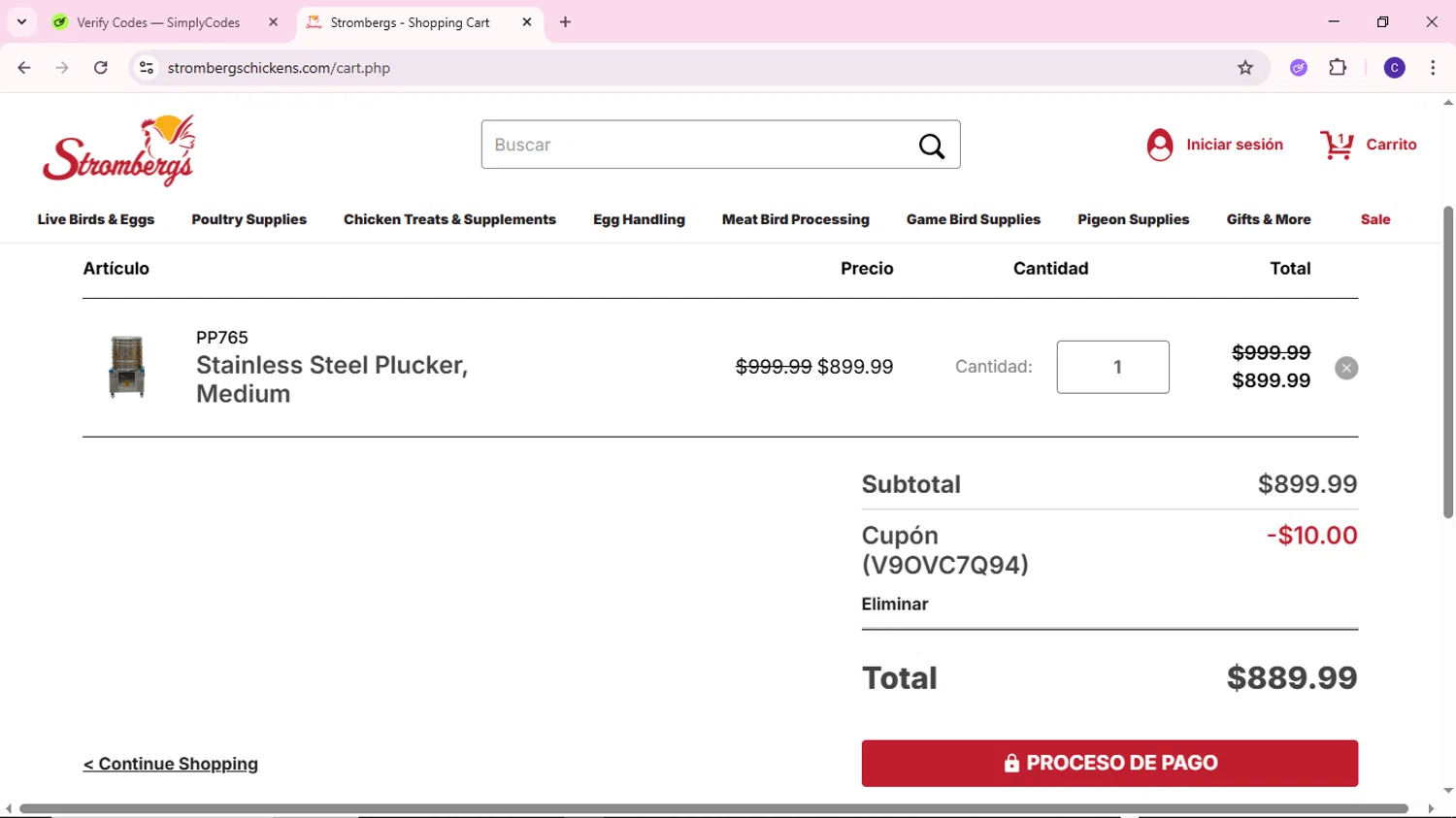Open the Poultry Supplies menu
Viewport: 1456px width, 818px height.
point(249,219)
